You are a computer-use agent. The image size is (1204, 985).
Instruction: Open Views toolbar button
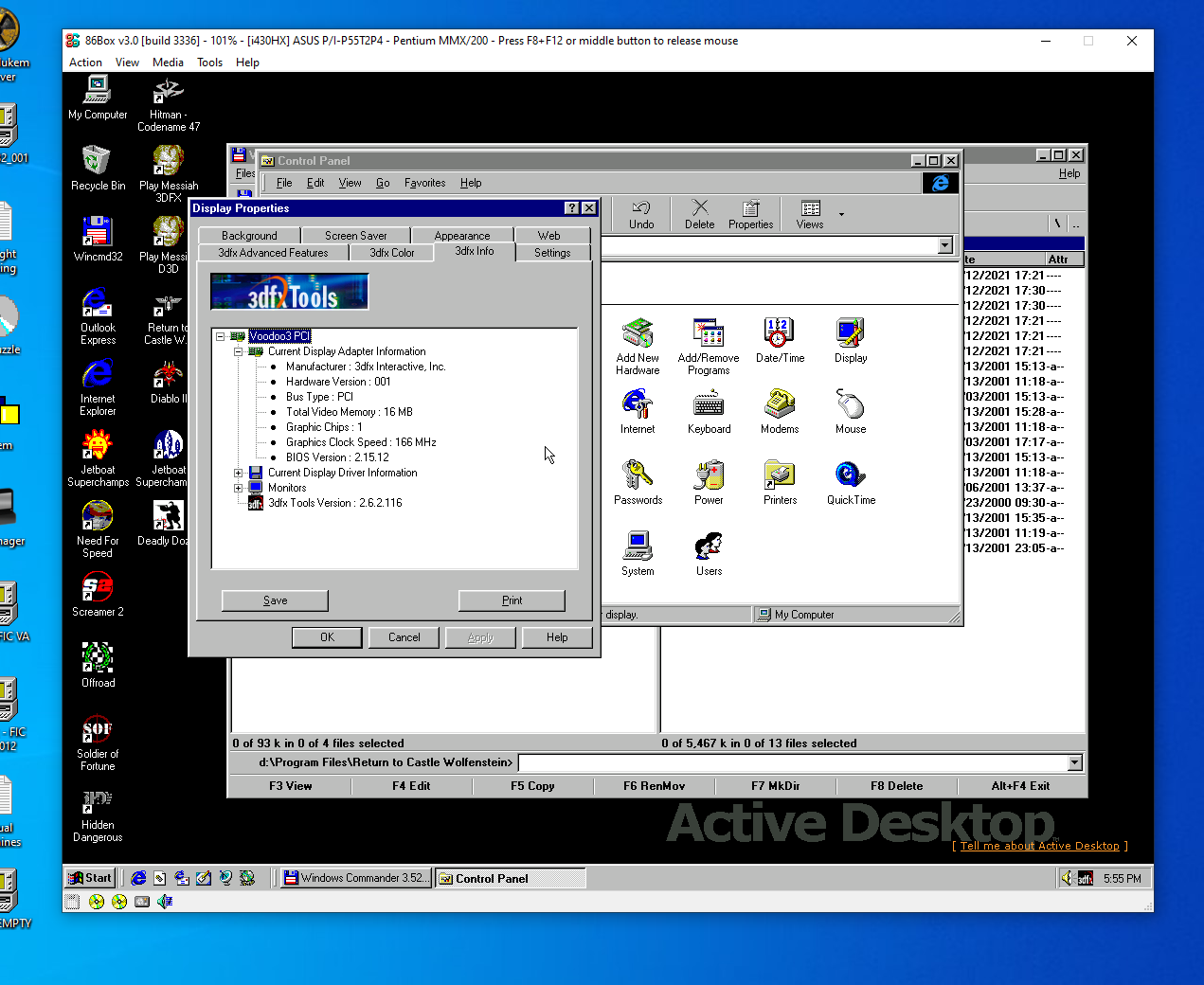coord(810,215)
